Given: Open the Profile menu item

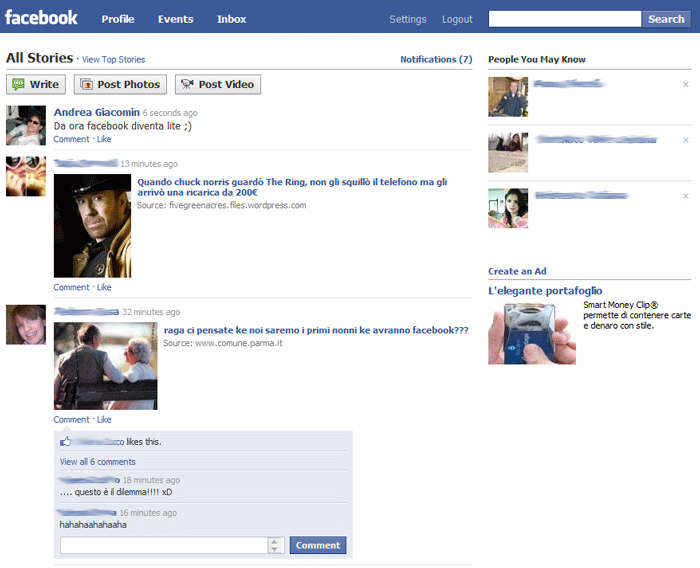Looking at the screenshot, I should [x=118, y=19].
